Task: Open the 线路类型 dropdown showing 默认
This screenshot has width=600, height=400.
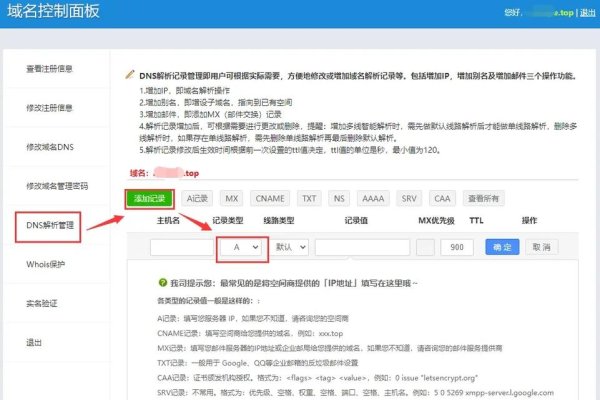Action: pyautogui.click(x=290, y=247)
